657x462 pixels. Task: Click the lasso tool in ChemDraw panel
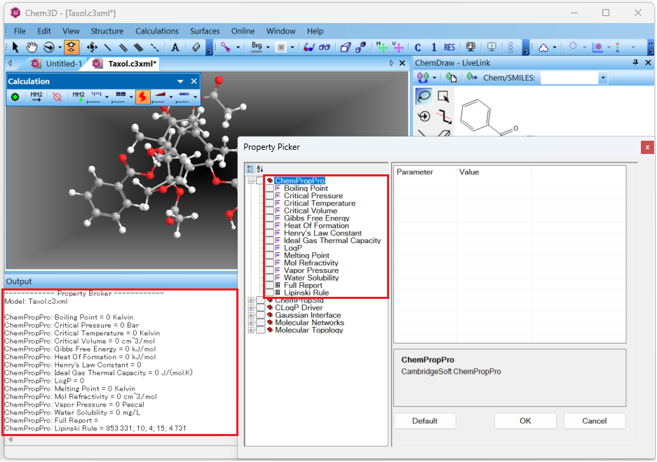point(424,96)
